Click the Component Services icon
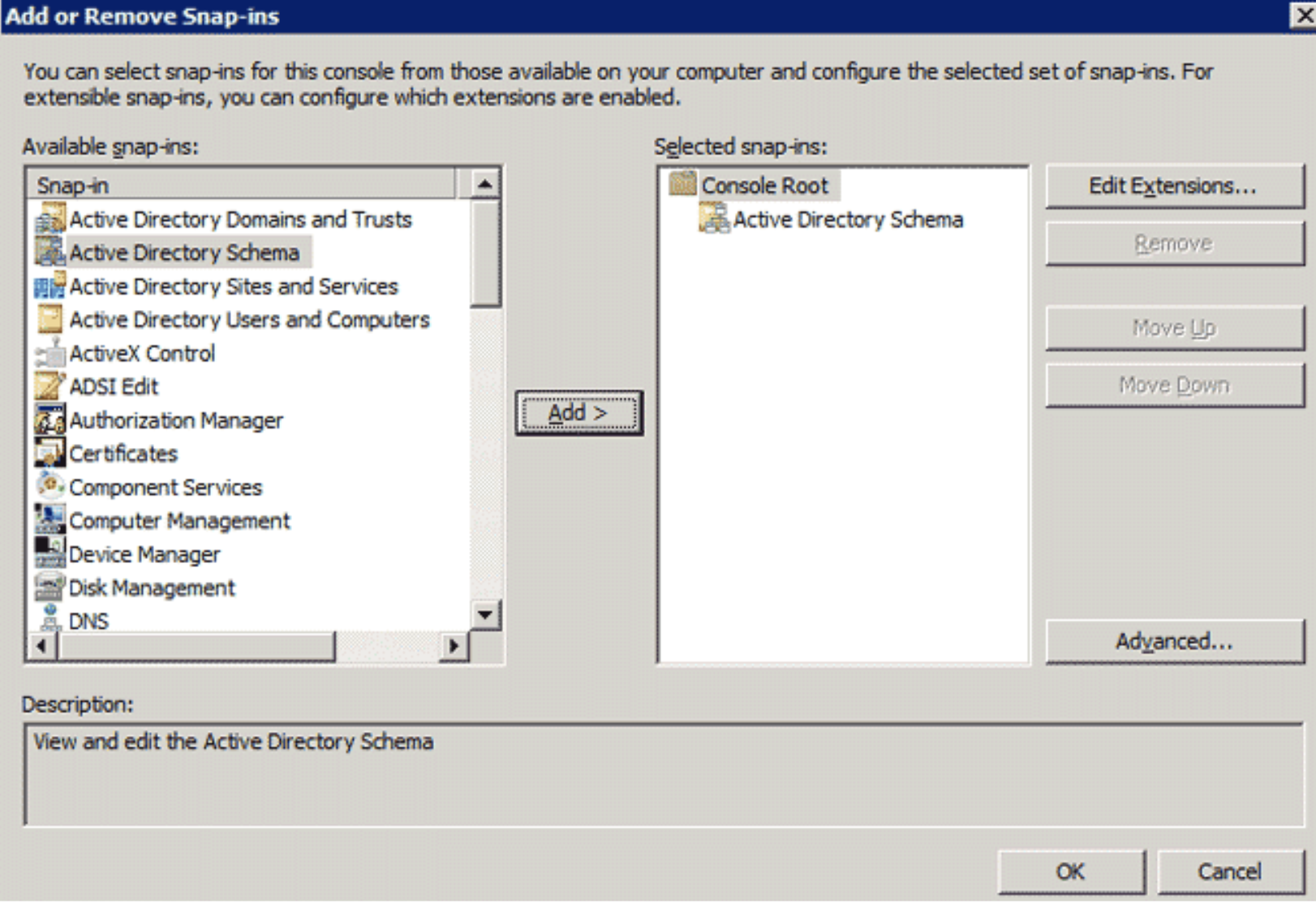1316x908 pixels. [x=50, y=487]
